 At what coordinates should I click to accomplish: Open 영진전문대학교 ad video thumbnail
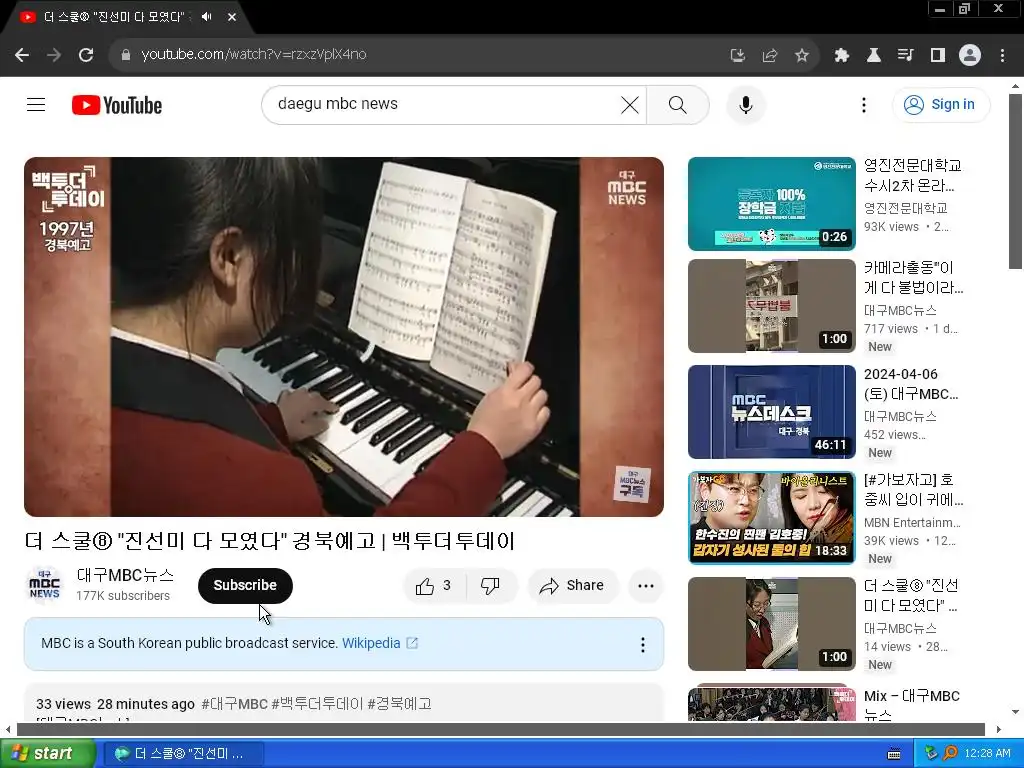point(771,204)
